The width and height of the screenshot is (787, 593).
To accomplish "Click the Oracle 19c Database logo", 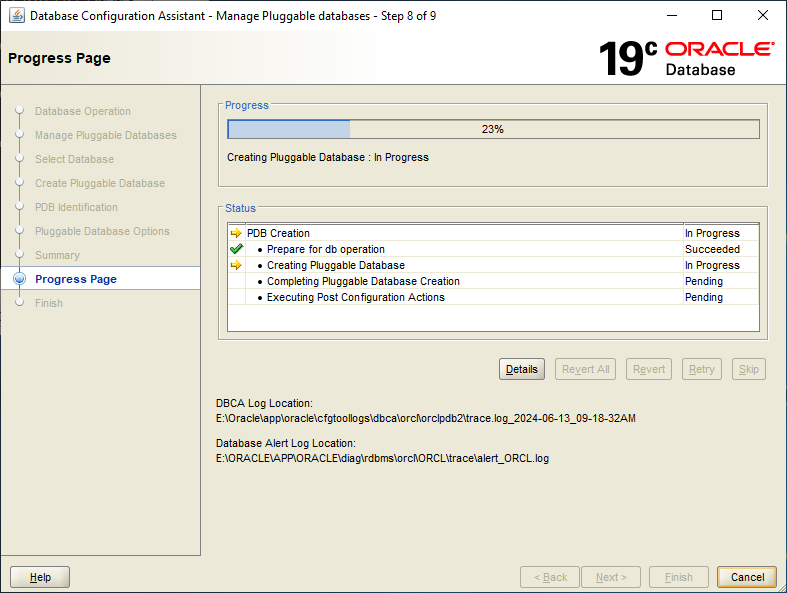I will pyautogui.click(x=686, y=58).
